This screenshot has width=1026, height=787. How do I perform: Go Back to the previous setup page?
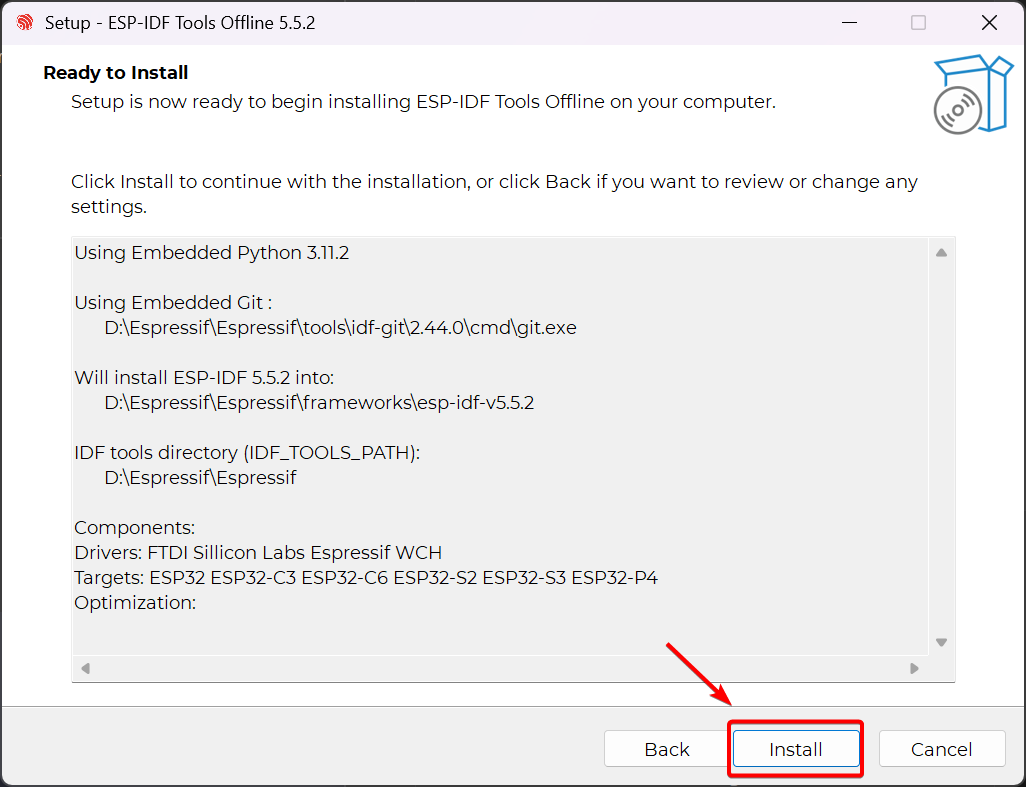667,749
